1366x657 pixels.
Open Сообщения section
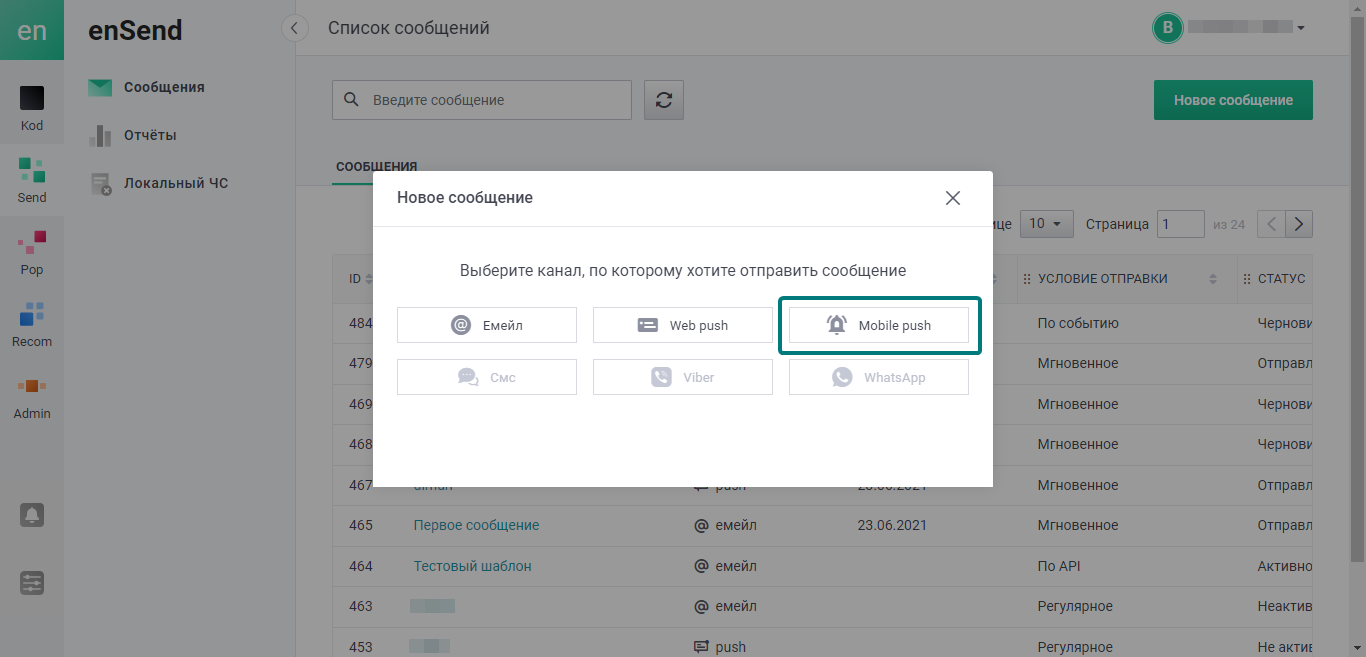pyautogui.click(x=164, y=87)
